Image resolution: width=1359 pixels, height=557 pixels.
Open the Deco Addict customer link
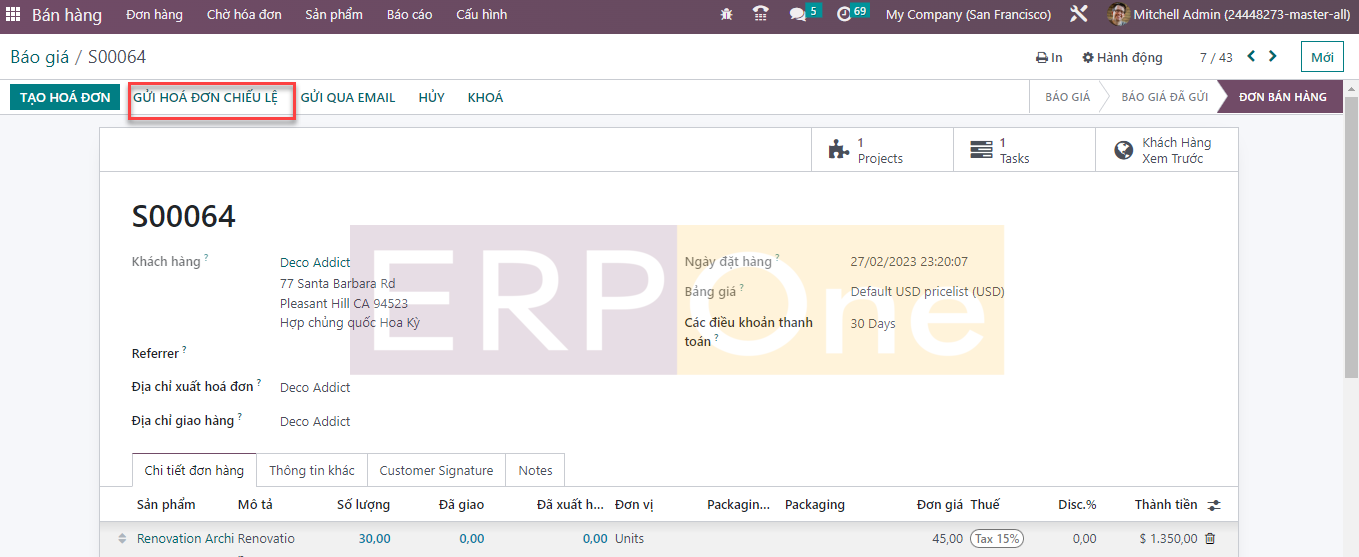[x=315, y=262]
